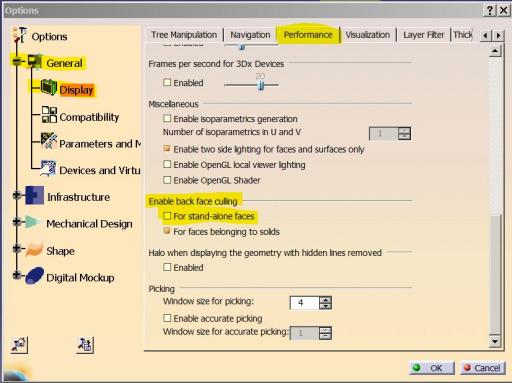Open the Parameters and Measure icon
This screenshot has width=512, height=383.
(49, 141)
